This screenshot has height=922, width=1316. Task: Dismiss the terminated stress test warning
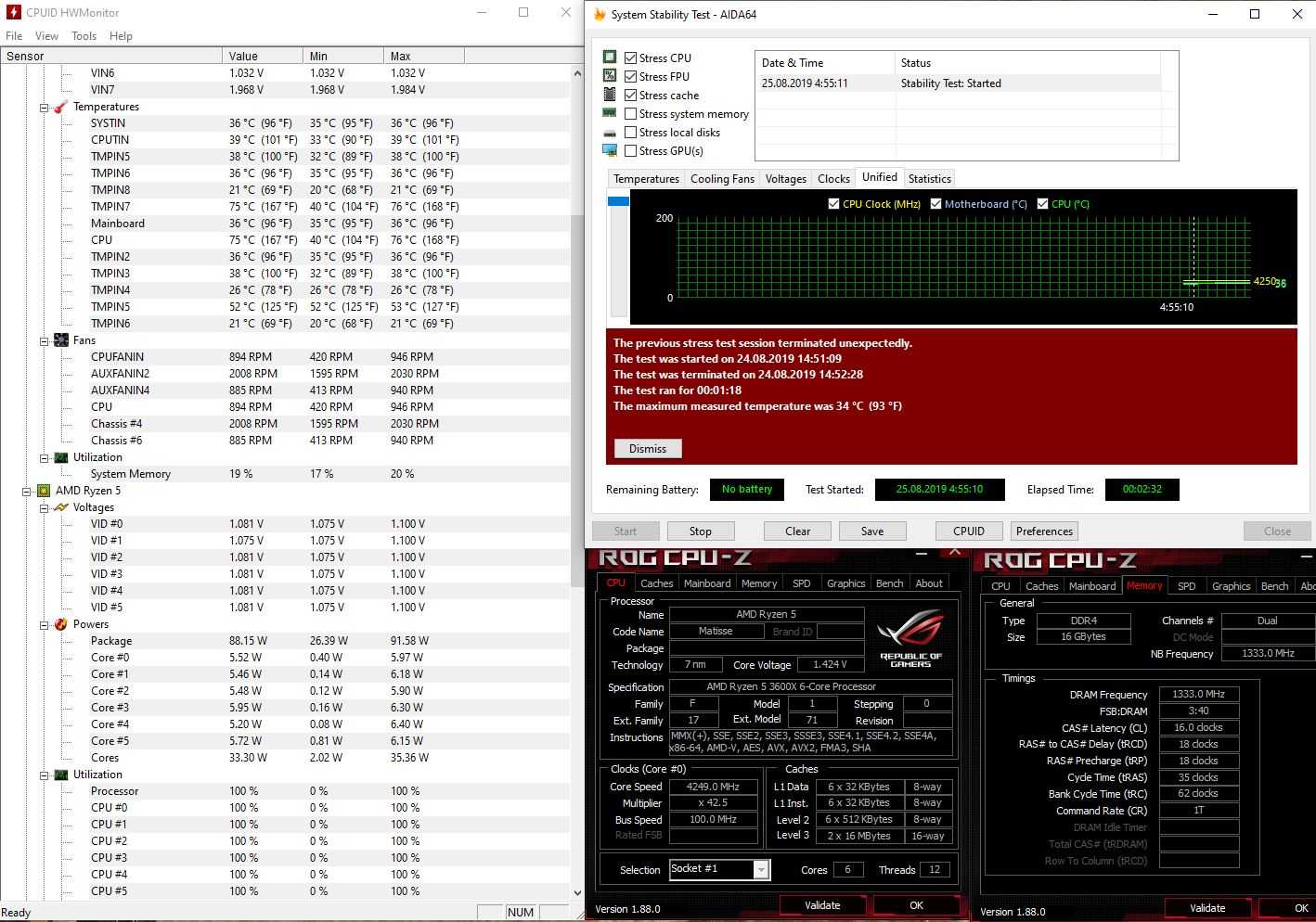pos(648,449)
